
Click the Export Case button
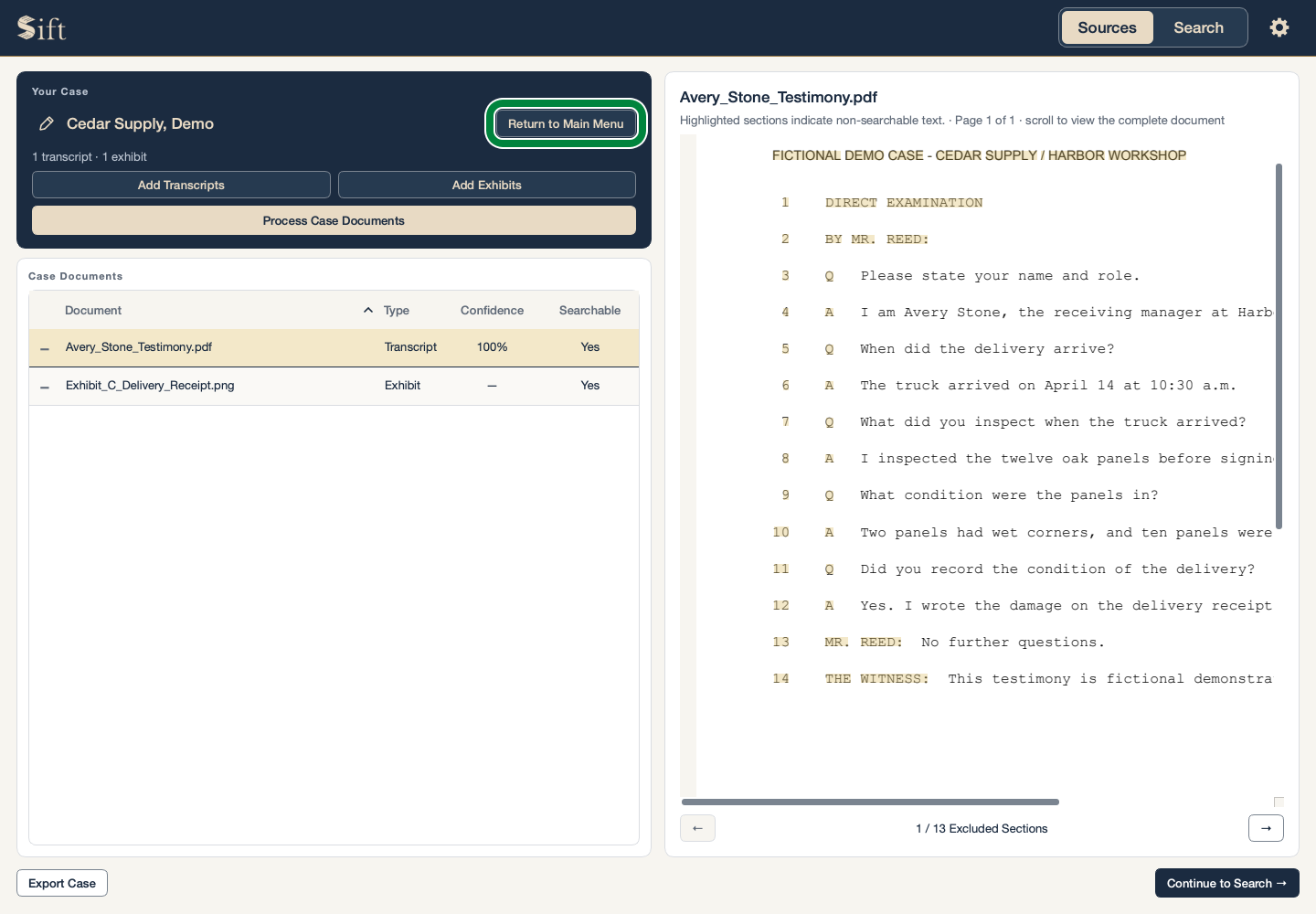coord(62,883)
